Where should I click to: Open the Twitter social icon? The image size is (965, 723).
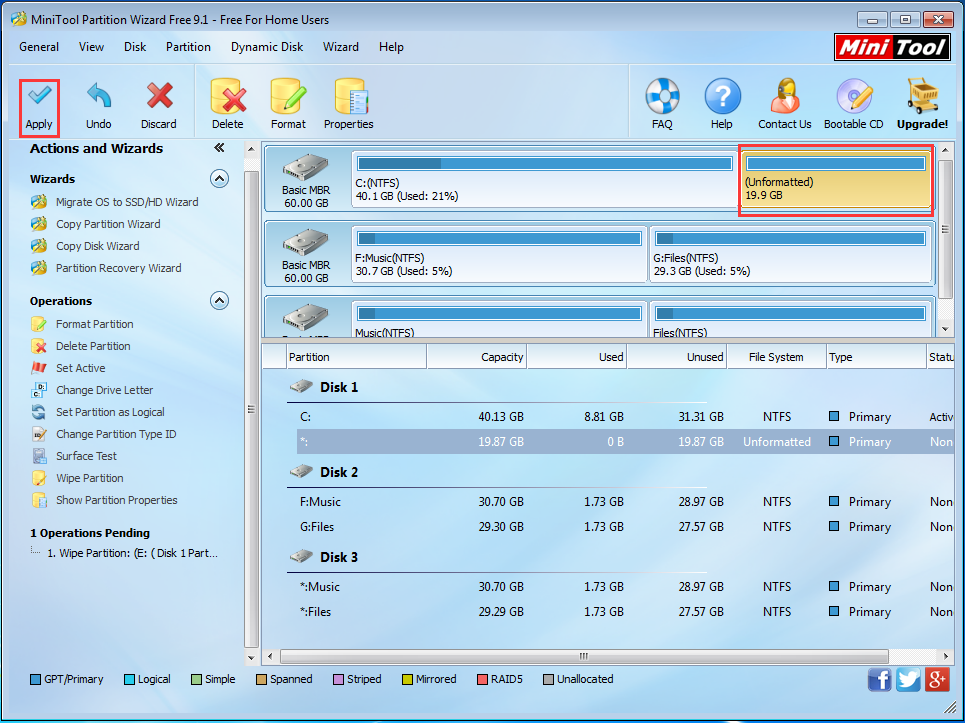[908, 680]
